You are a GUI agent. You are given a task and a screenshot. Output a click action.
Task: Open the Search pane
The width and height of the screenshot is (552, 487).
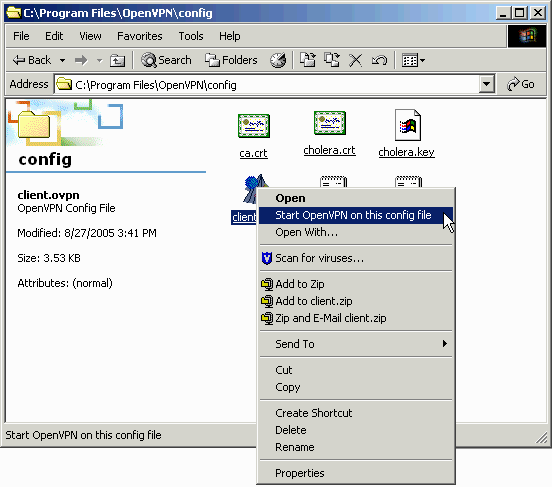pos(166,60)
